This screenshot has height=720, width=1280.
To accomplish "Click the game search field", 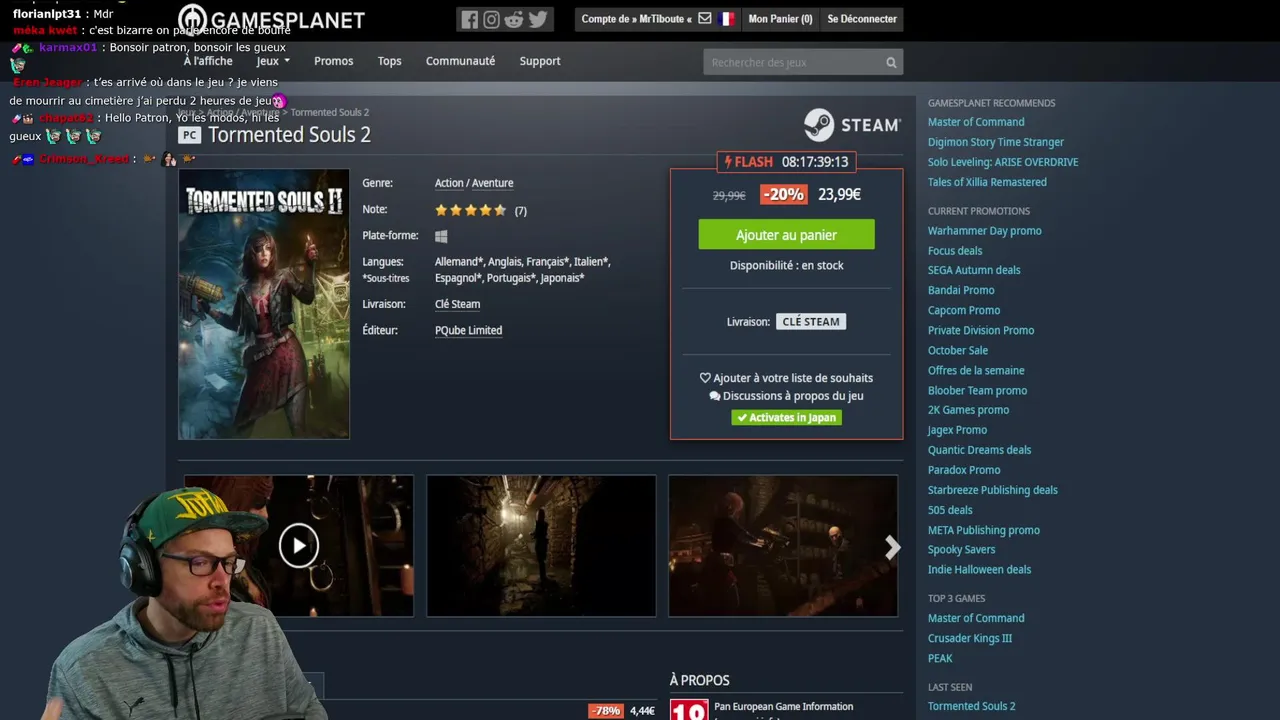I will (793, 62).
